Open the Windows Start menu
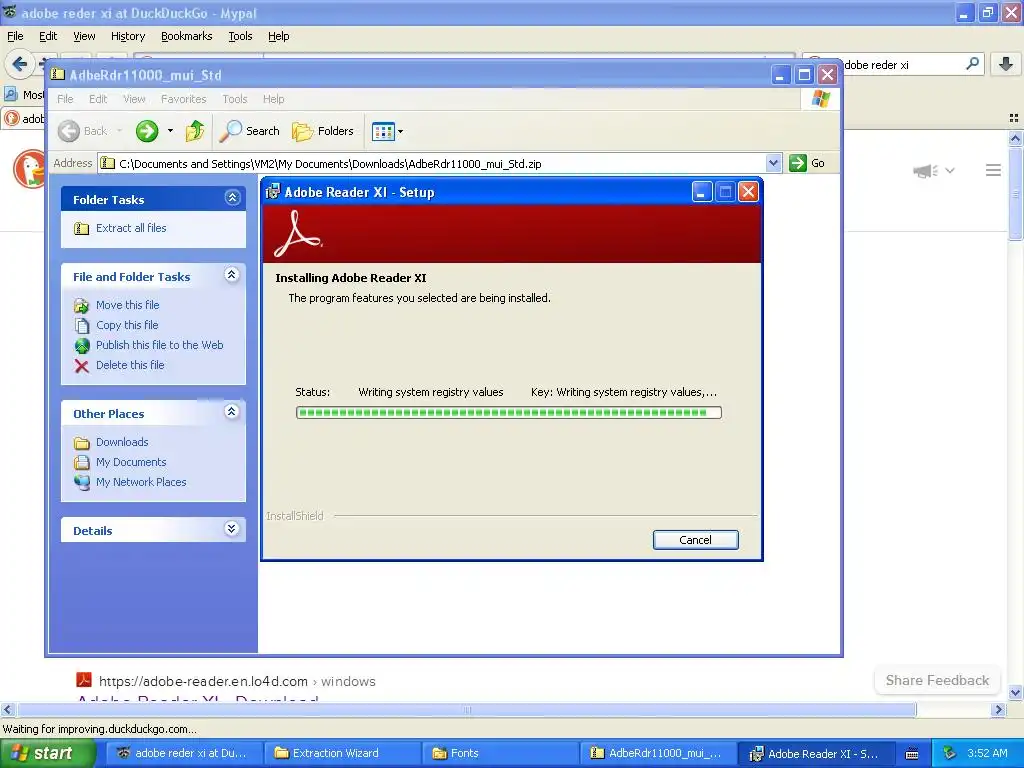The height and width of the screenshot is (768, 1024). click(48, 753)
